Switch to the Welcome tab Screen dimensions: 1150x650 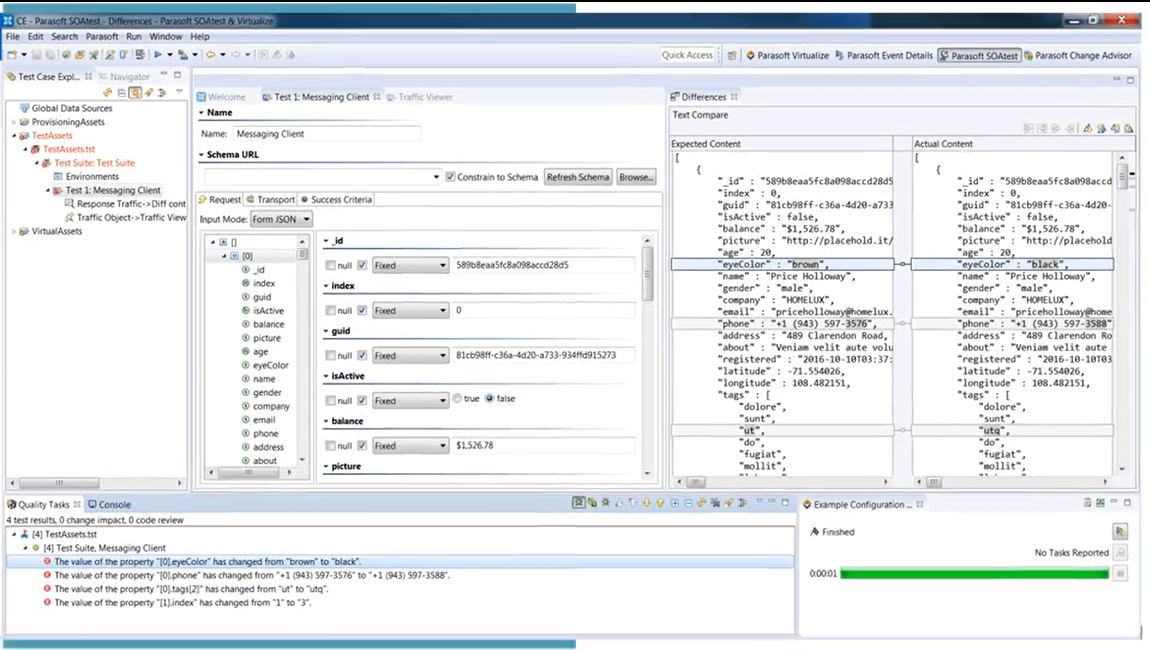point(221,97)
